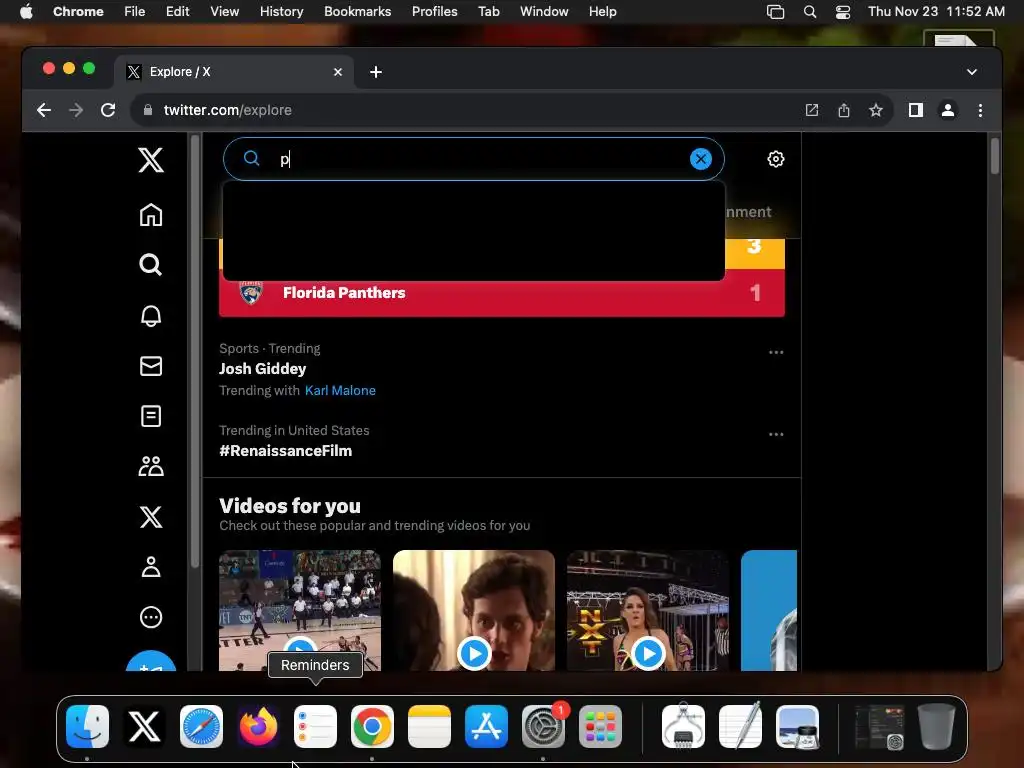Open the Window menu

click(x=544, y=12)
